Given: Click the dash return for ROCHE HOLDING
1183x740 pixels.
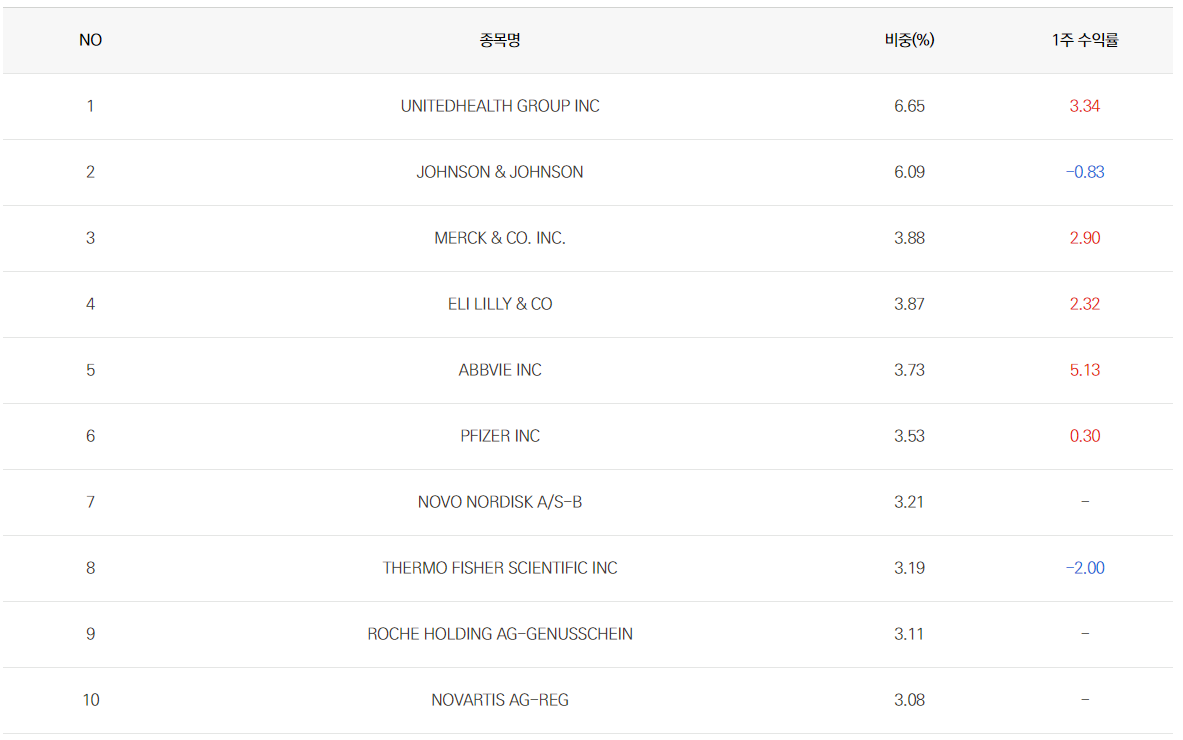Looking at the screenshot, I should click(1085, 634).
